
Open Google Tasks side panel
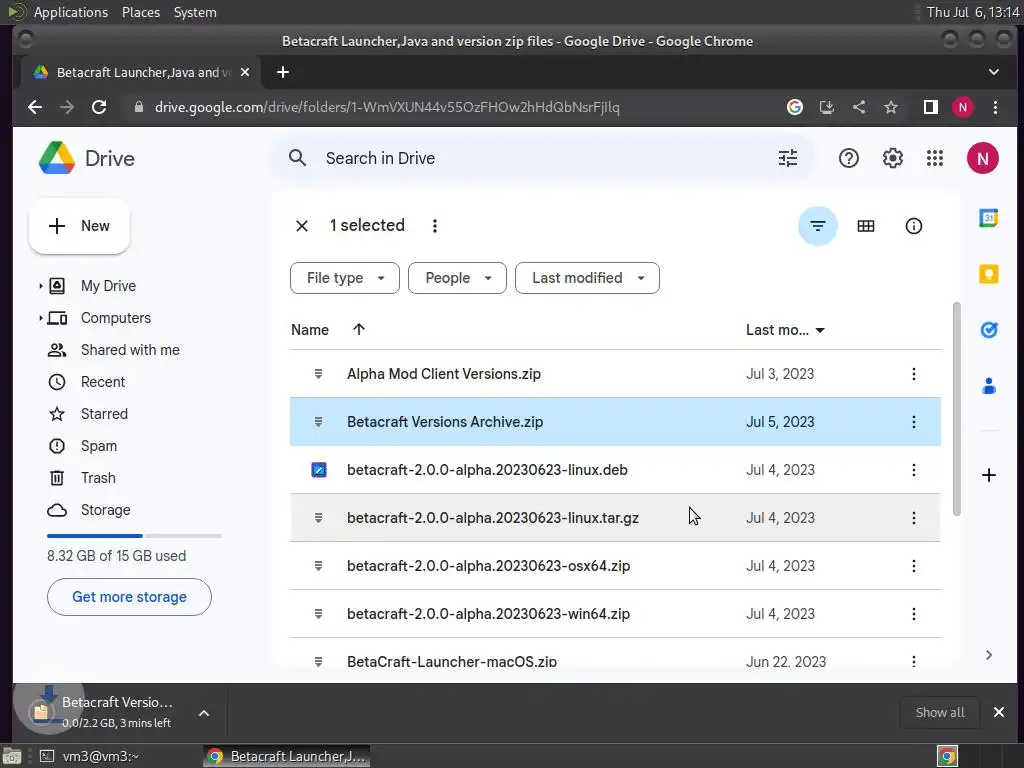(x=989, y=330)
